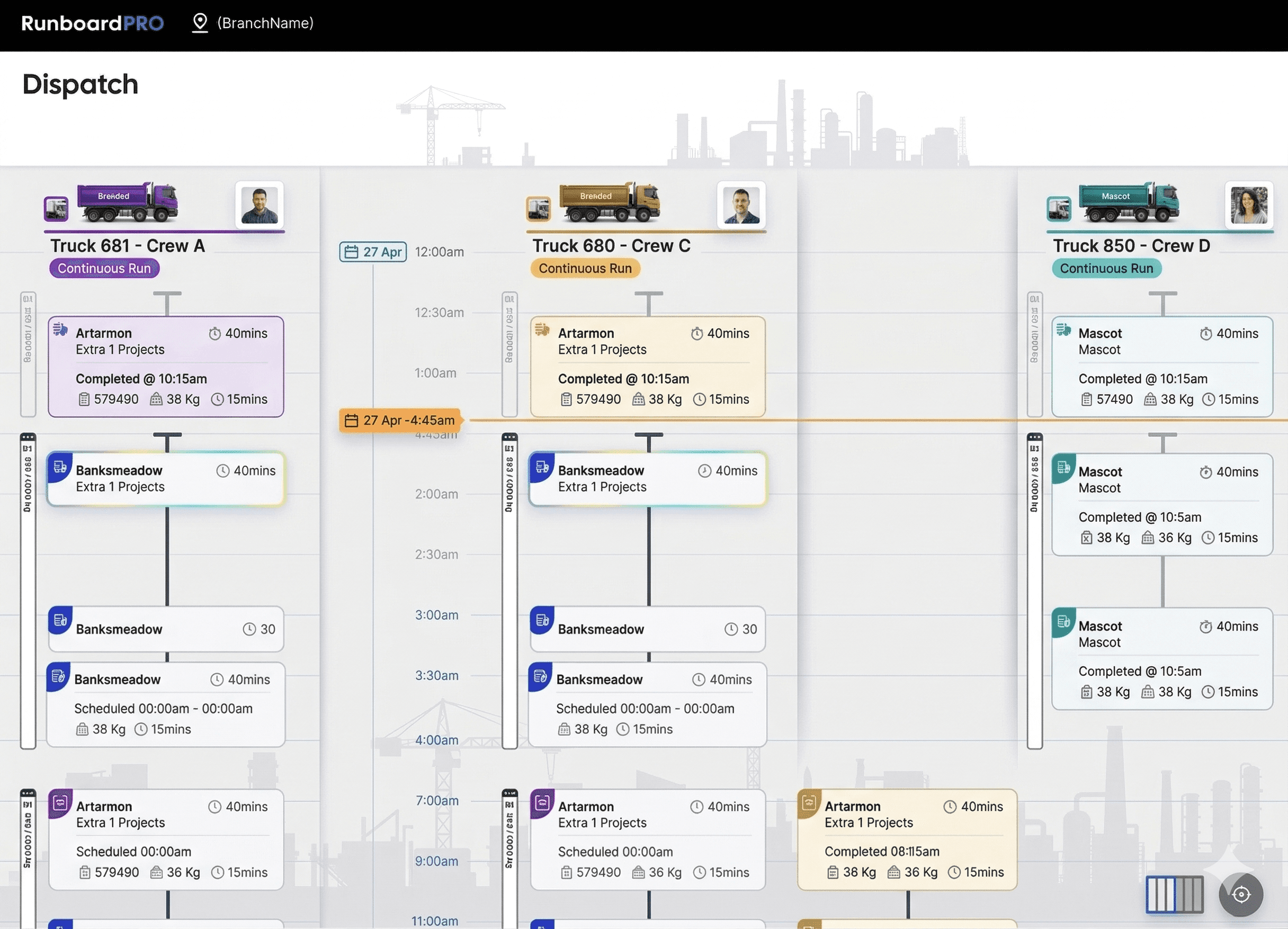
Task: Expand Truck 681 capacity bar menu dots
Action: click(x=28, y=437)
